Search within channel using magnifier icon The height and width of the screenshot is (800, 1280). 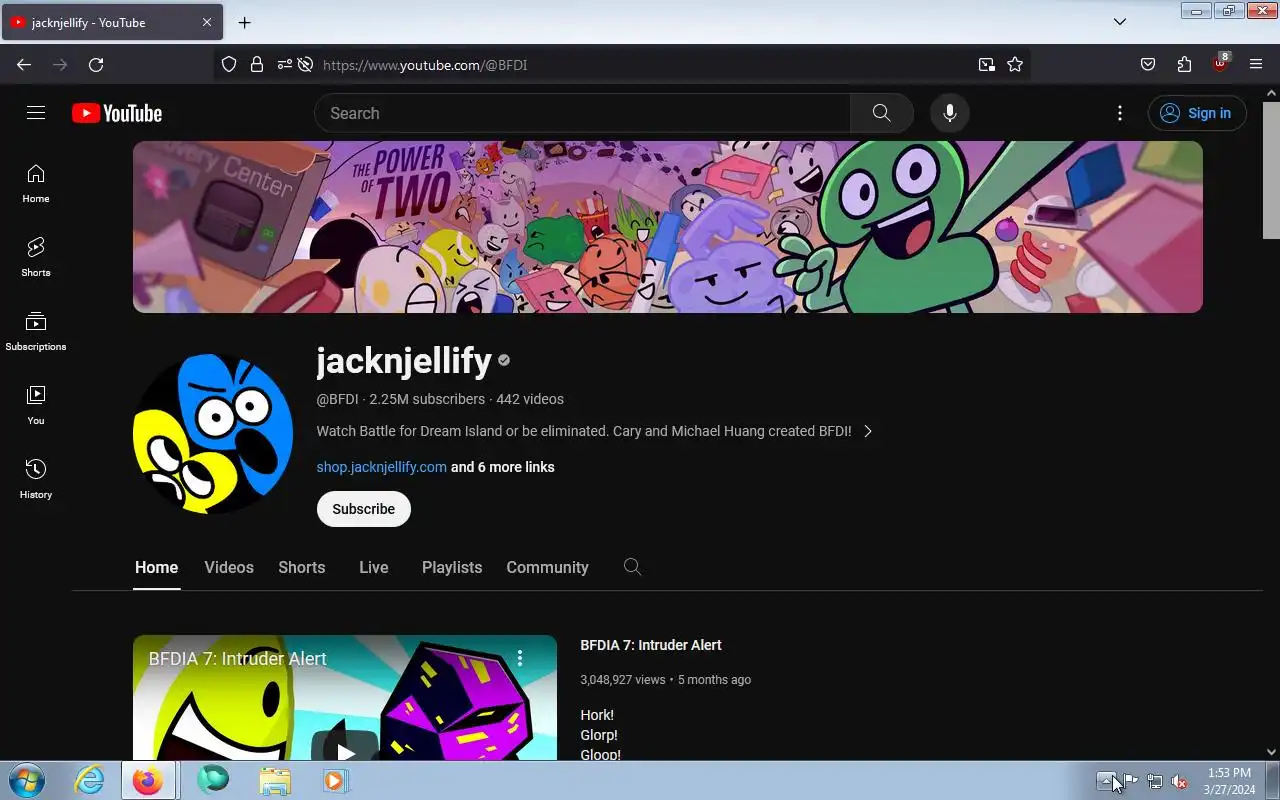632,567
